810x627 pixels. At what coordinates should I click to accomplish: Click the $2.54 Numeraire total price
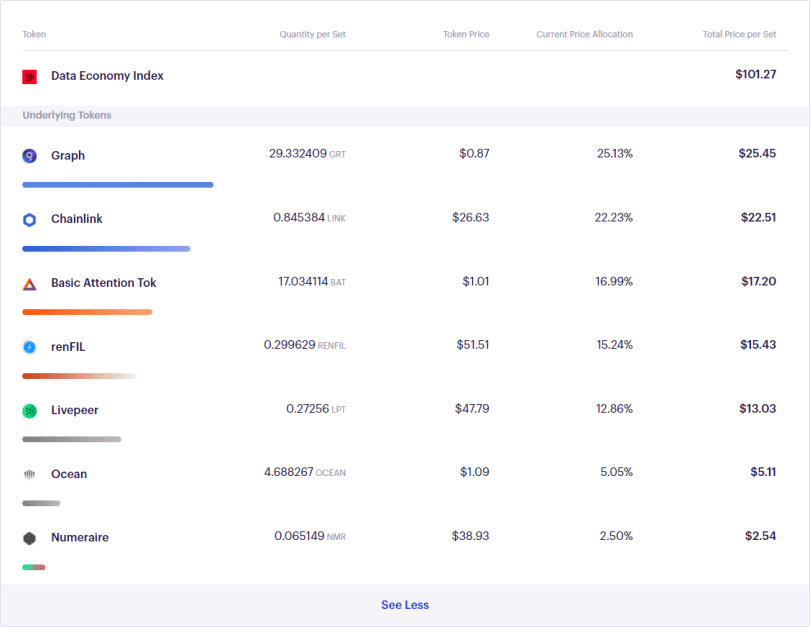(x=760, y=536)
